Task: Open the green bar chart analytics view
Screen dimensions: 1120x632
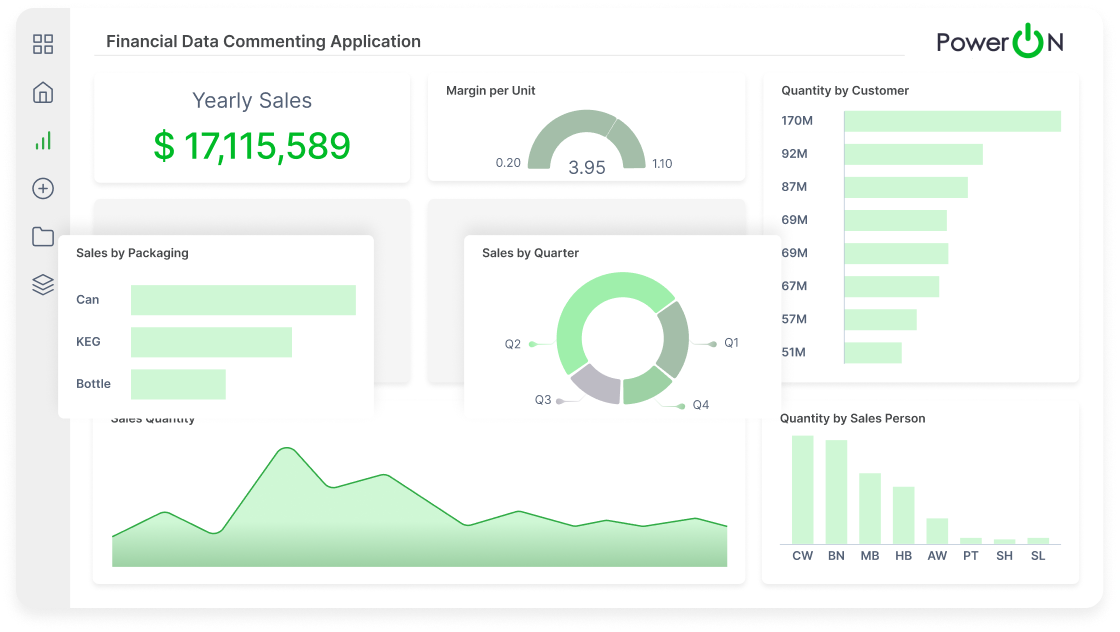Action: point(42,140)
